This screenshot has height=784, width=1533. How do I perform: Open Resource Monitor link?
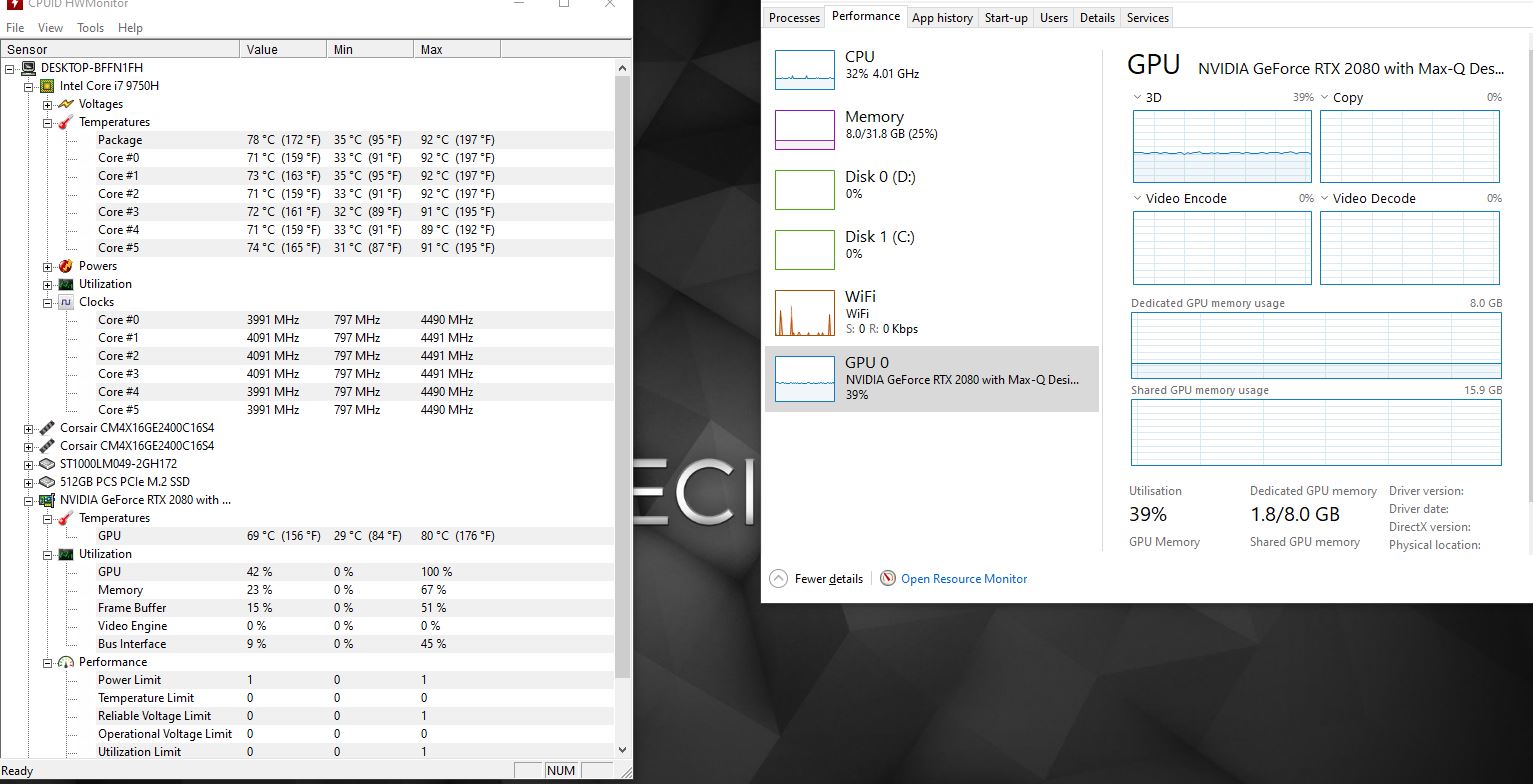coord(964,579)
